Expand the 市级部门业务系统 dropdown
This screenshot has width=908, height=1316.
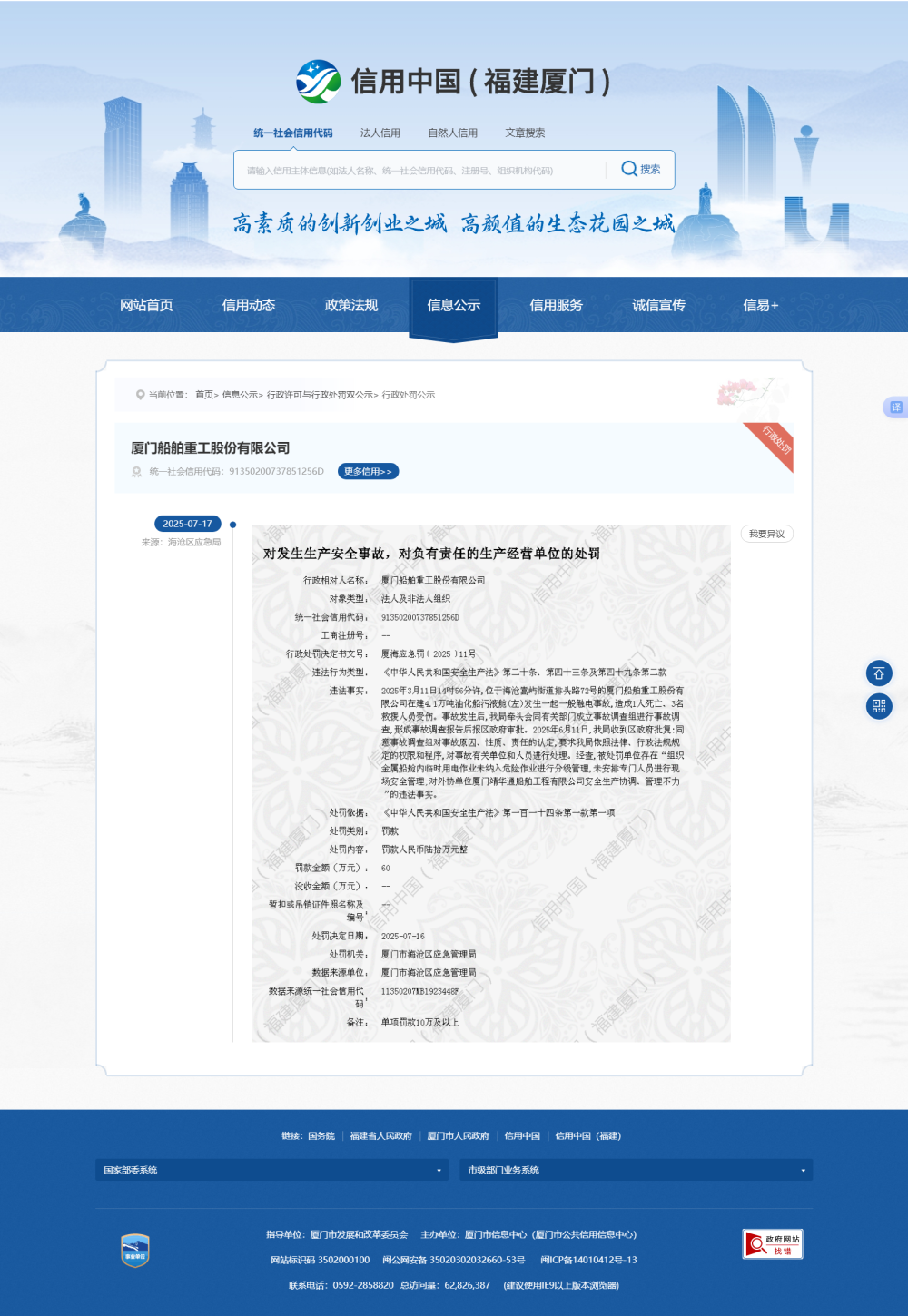[636, 1170]
